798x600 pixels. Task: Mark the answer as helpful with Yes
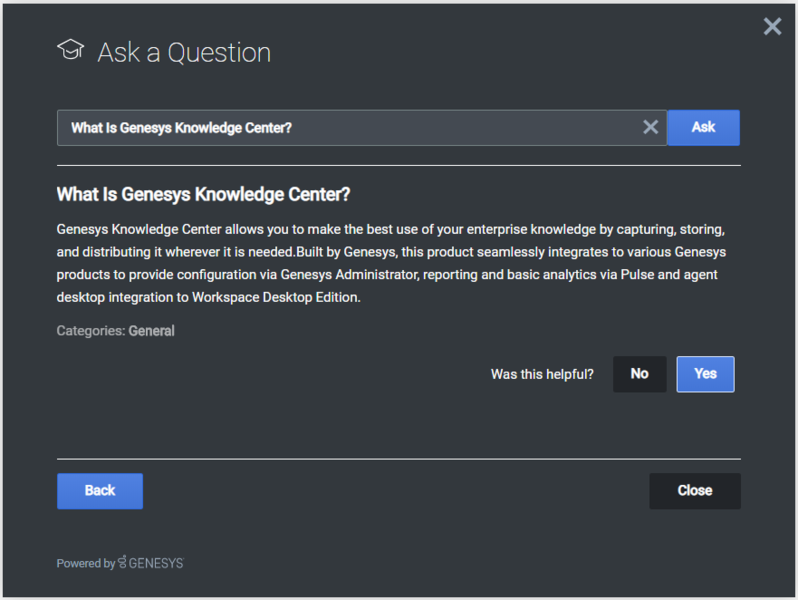point(705,374)
